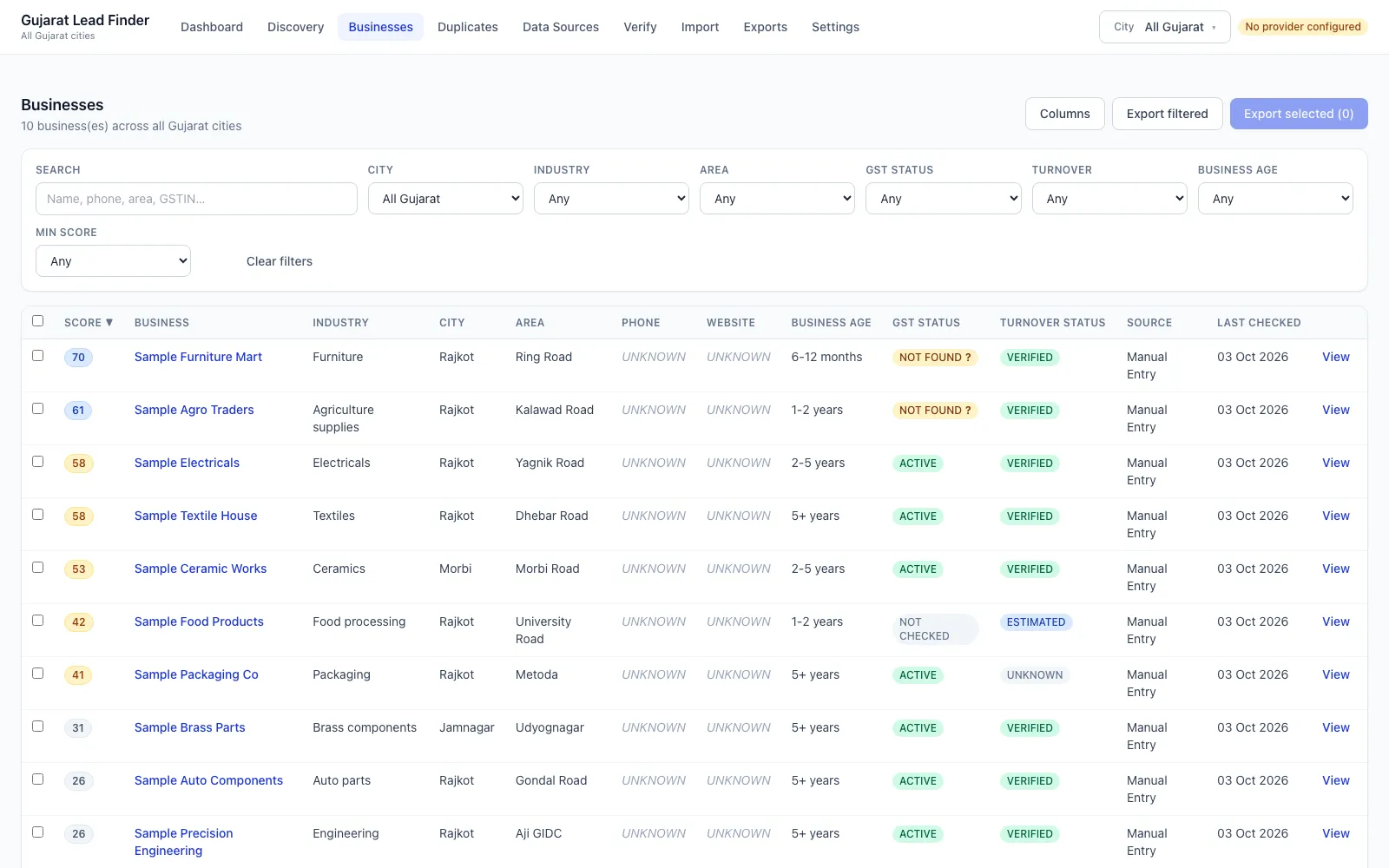Select the Sample Ceramic Works row checkbox

[x=37, y=568]
